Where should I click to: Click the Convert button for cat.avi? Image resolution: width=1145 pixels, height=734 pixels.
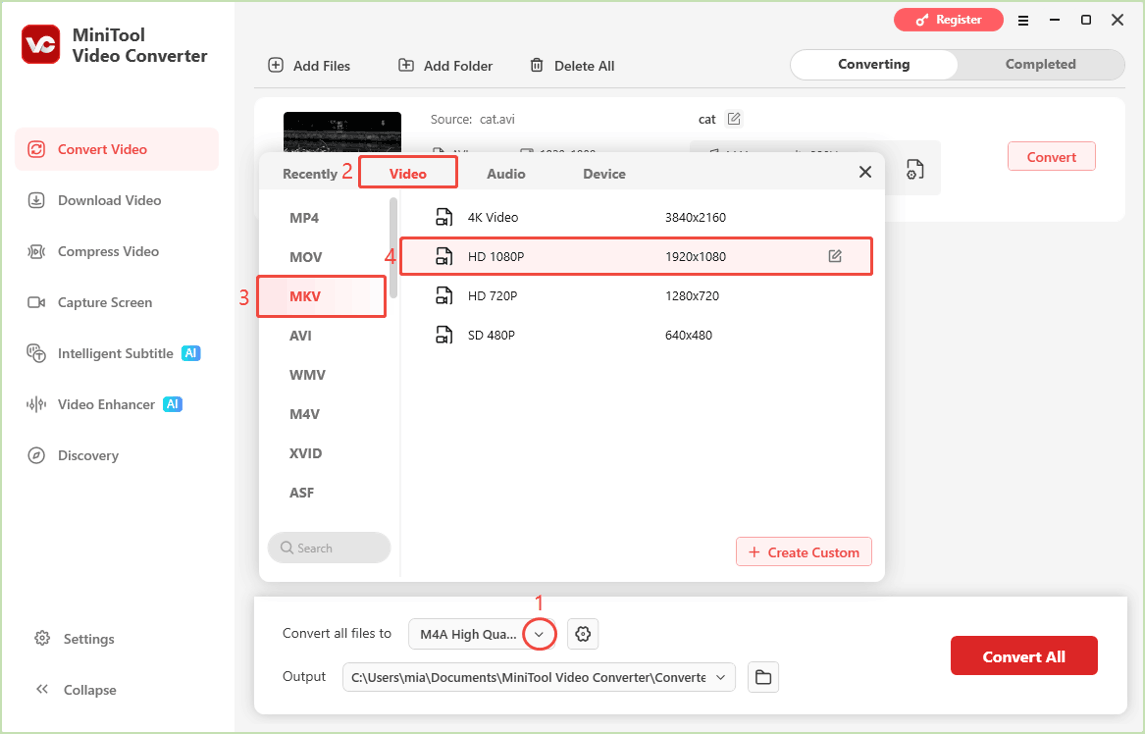pos(1052,156)
